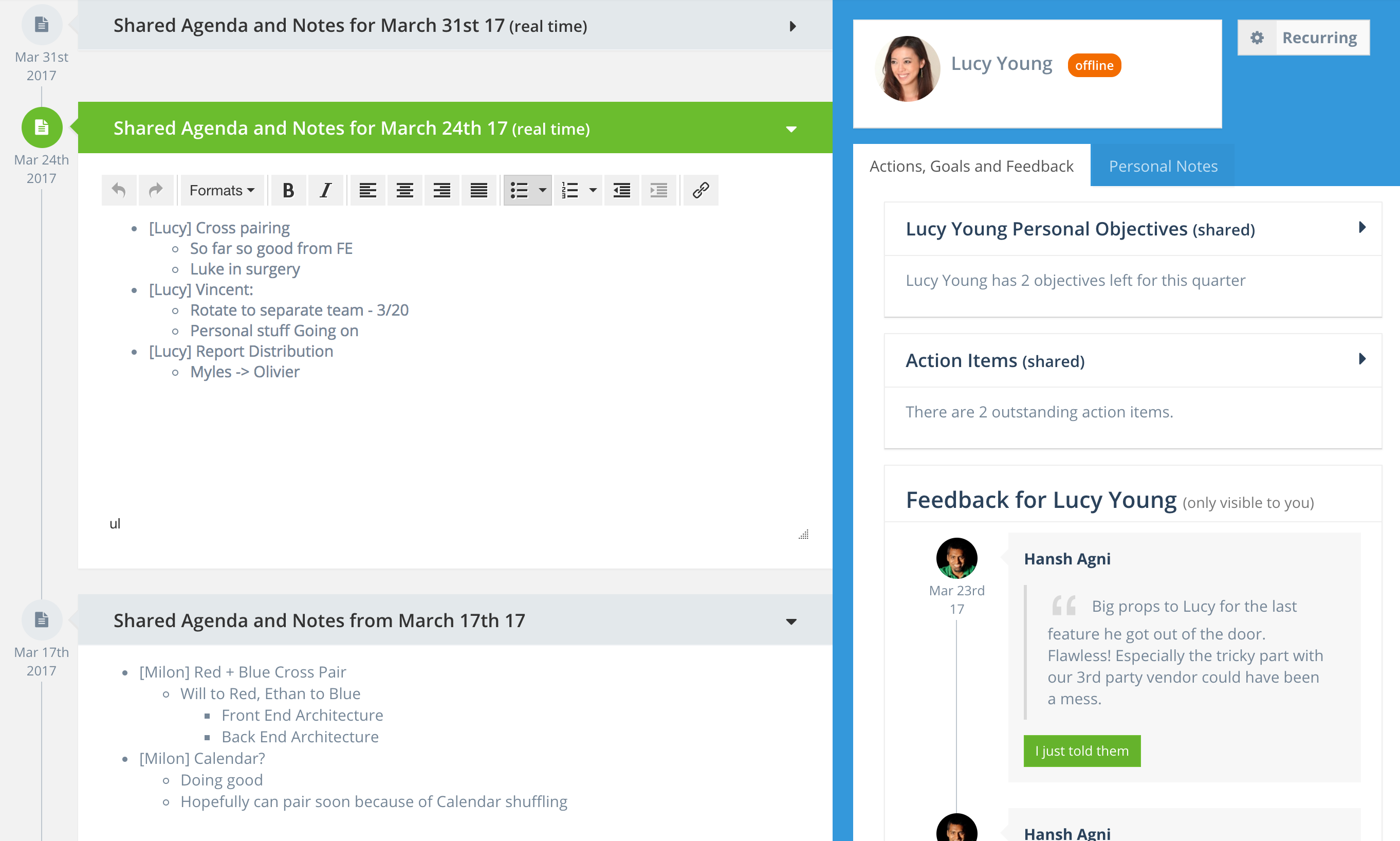This screenshot has height=841, width=1400.
Task: Click the editor resize handle
Action: coord(803,534)
